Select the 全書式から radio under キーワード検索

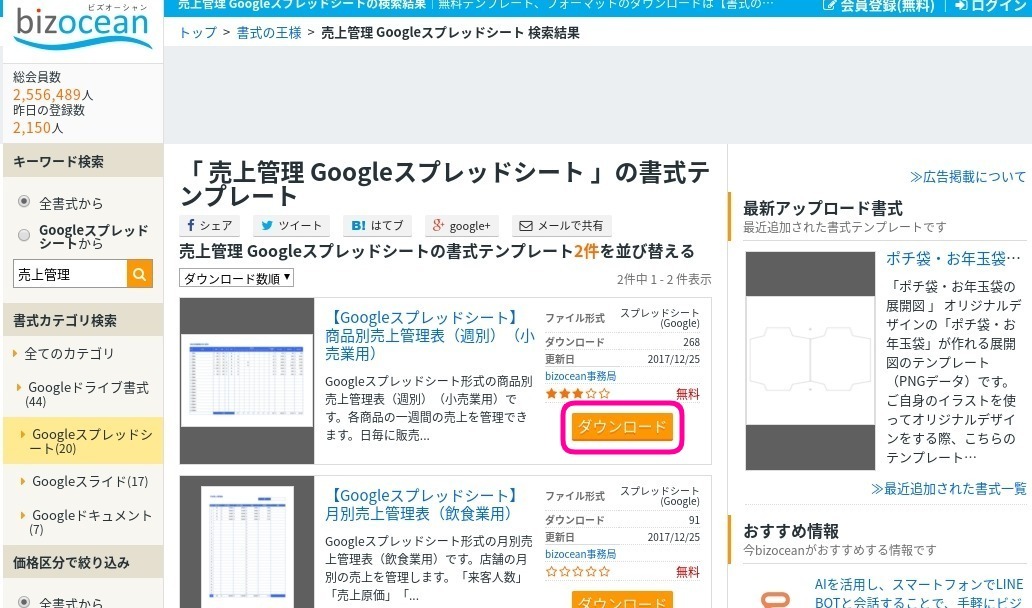pos(24,201)
